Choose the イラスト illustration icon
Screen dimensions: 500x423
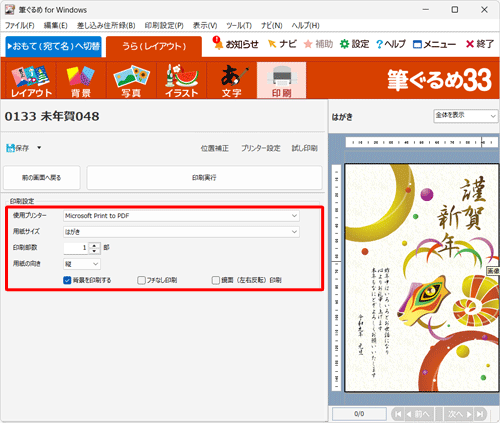point(182,80)
